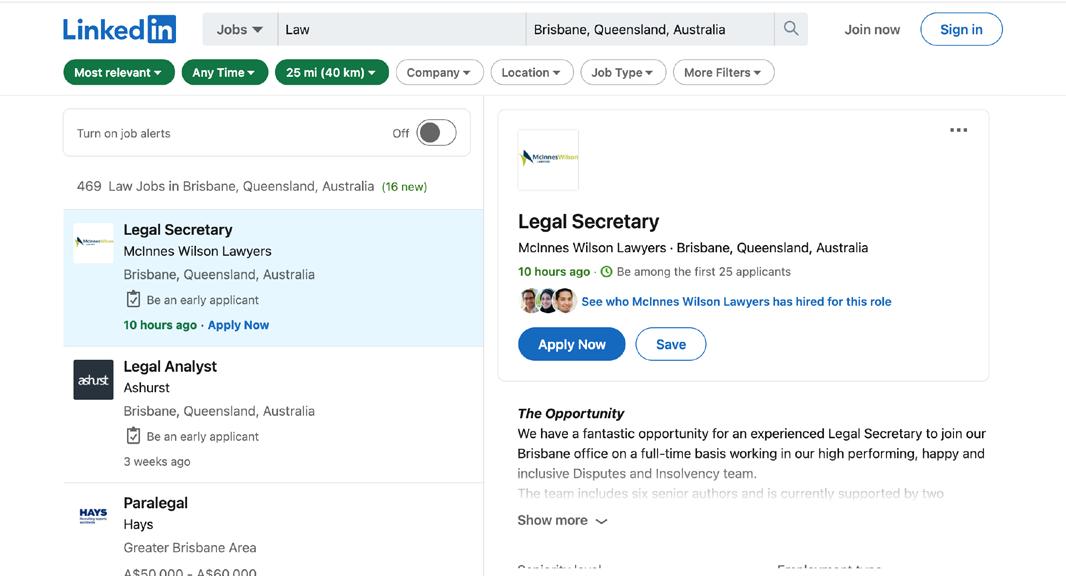Expand the Job Type filter

pyautogui.click(x=622, y=73)
